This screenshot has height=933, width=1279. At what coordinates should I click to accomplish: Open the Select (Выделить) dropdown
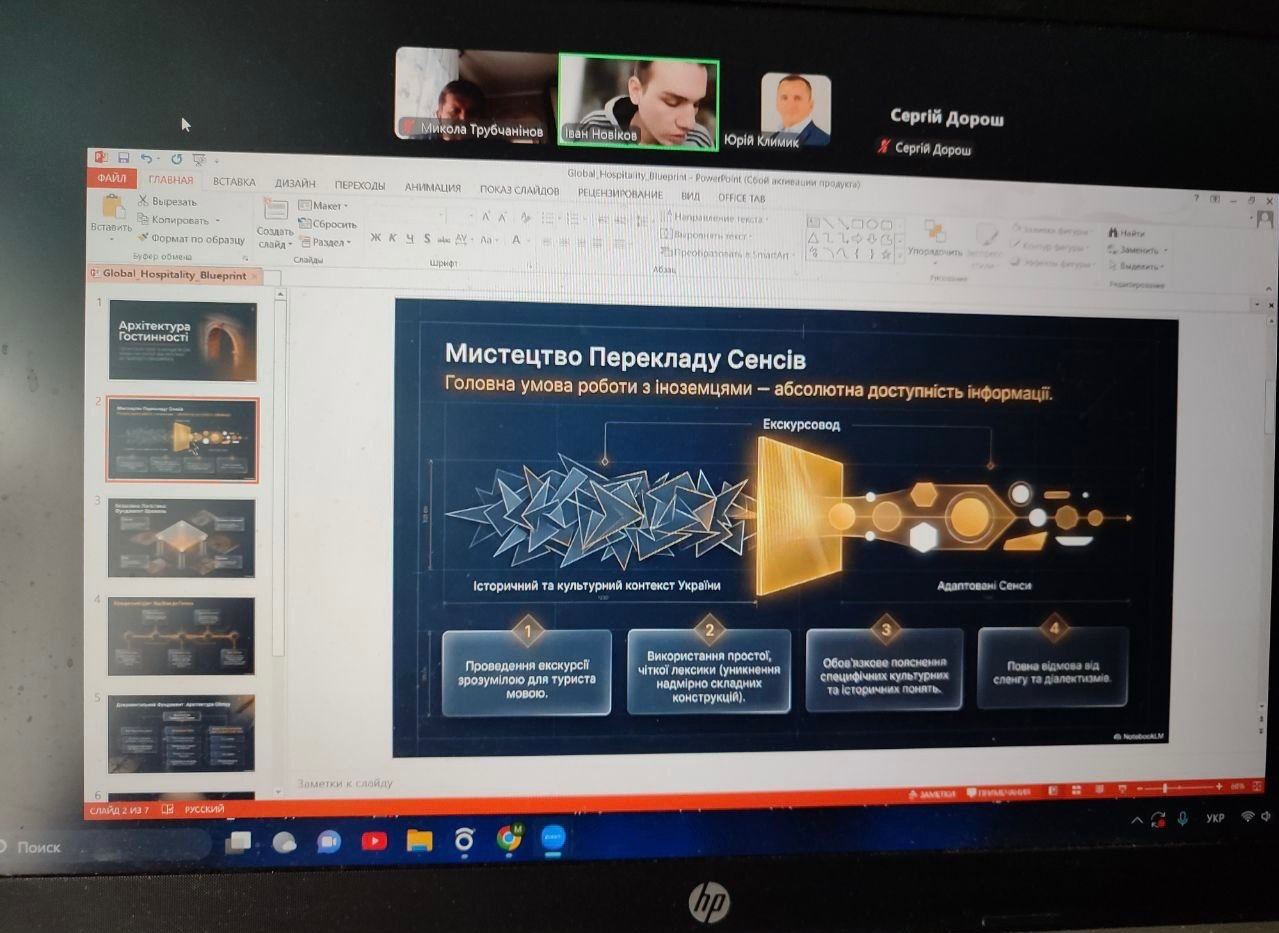(1138, 267)
